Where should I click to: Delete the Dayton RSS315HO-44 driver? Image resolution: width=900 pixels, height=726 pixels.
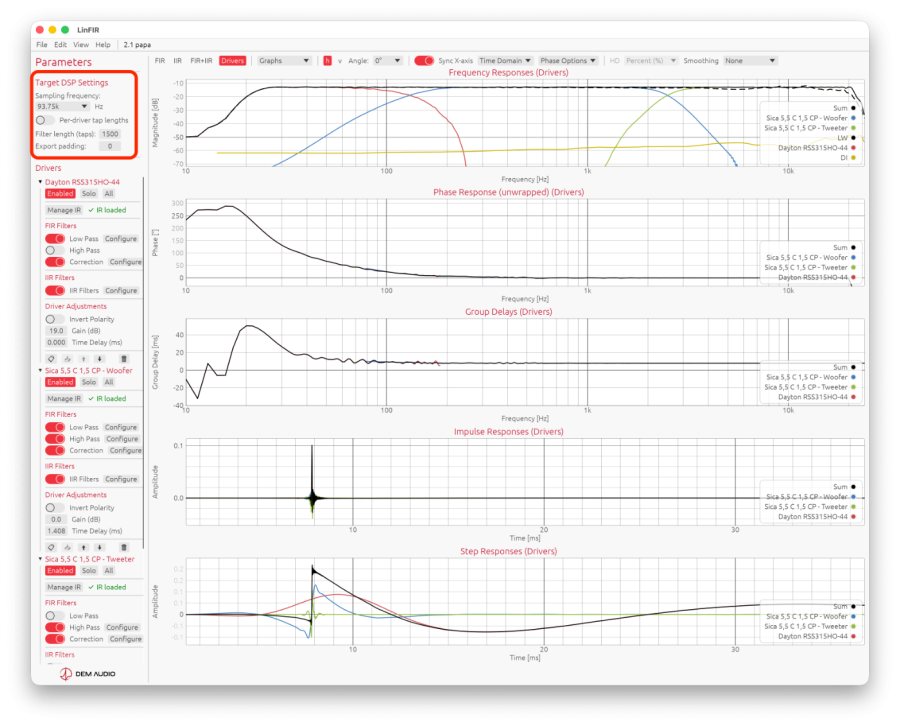(124, 359)
